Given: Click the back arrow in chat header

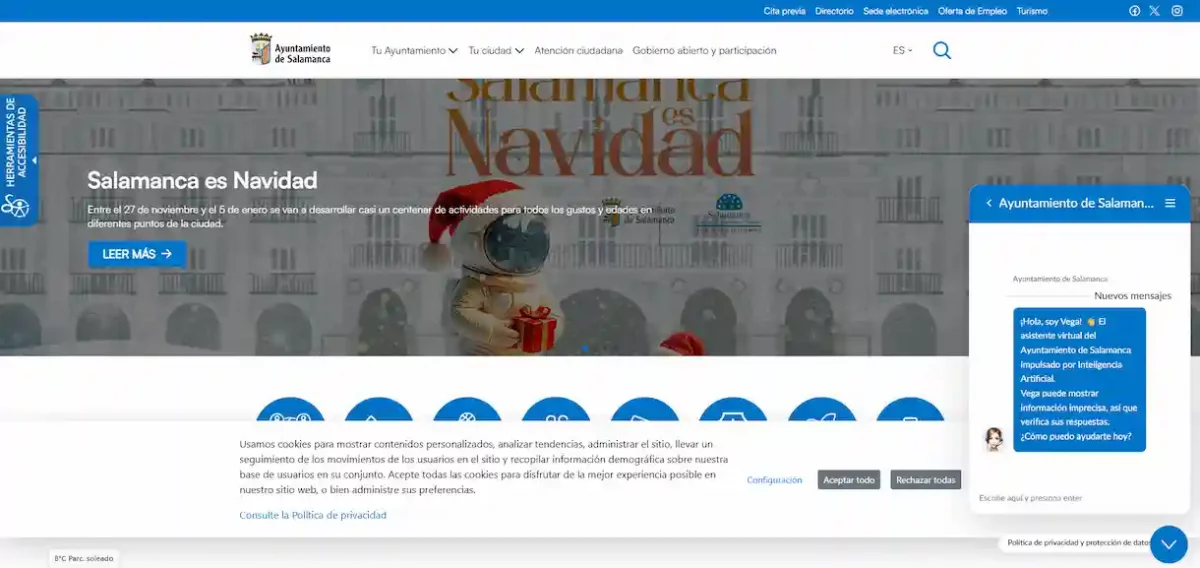Looking at the screenshot, I should pos(989,203).
